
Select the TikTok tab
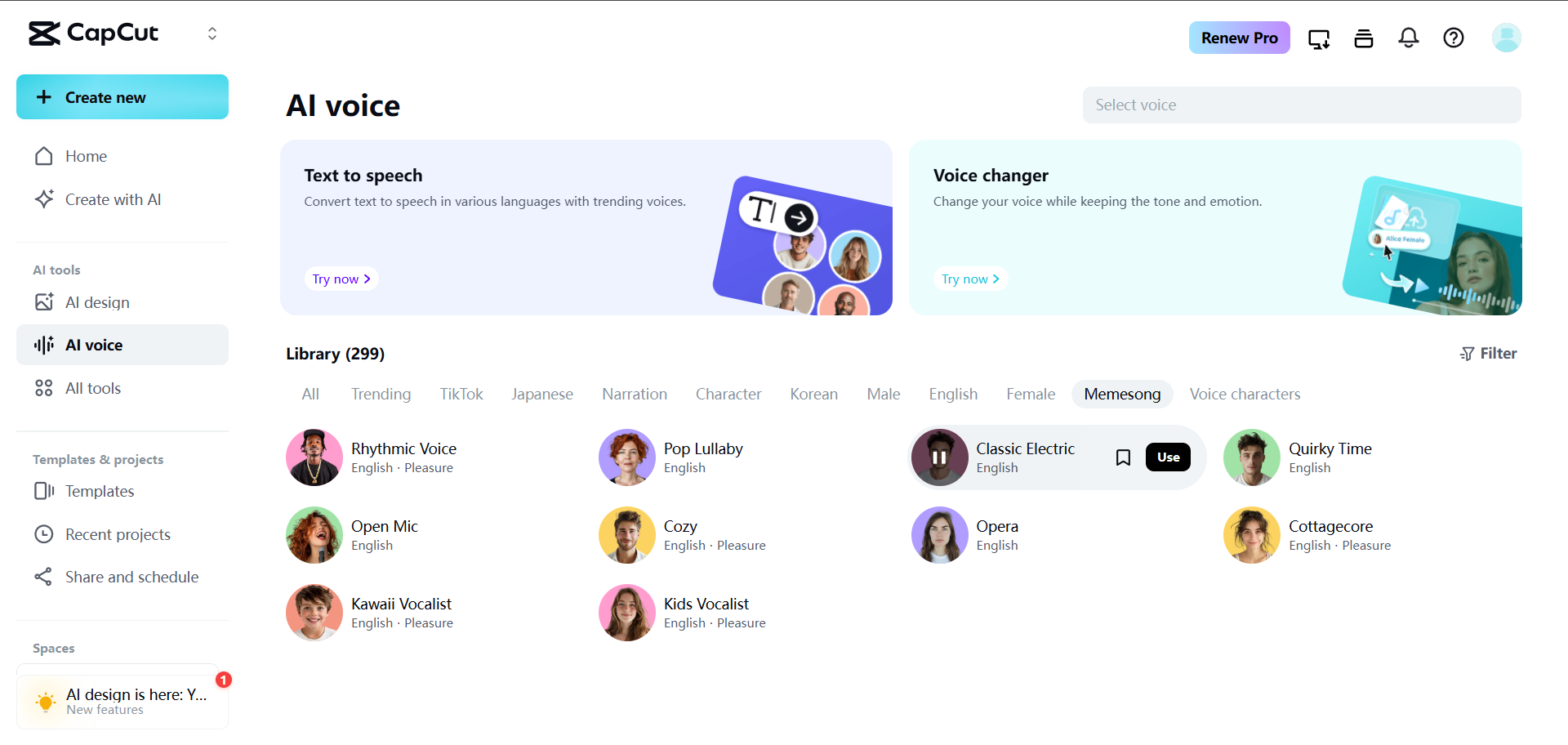(461, 394)
